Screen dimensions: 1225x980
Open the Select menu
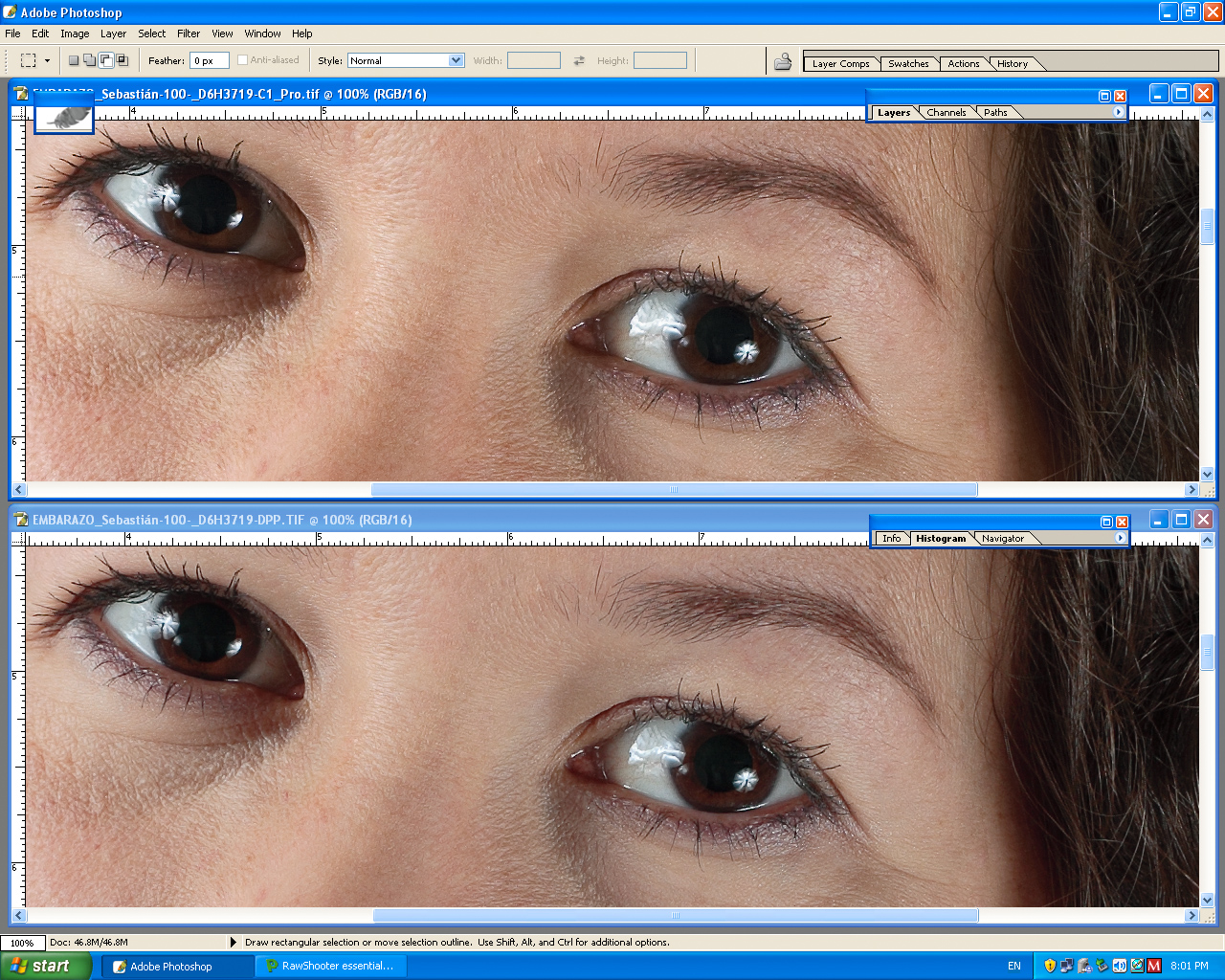pyautogui.click(x=151, y=33)
